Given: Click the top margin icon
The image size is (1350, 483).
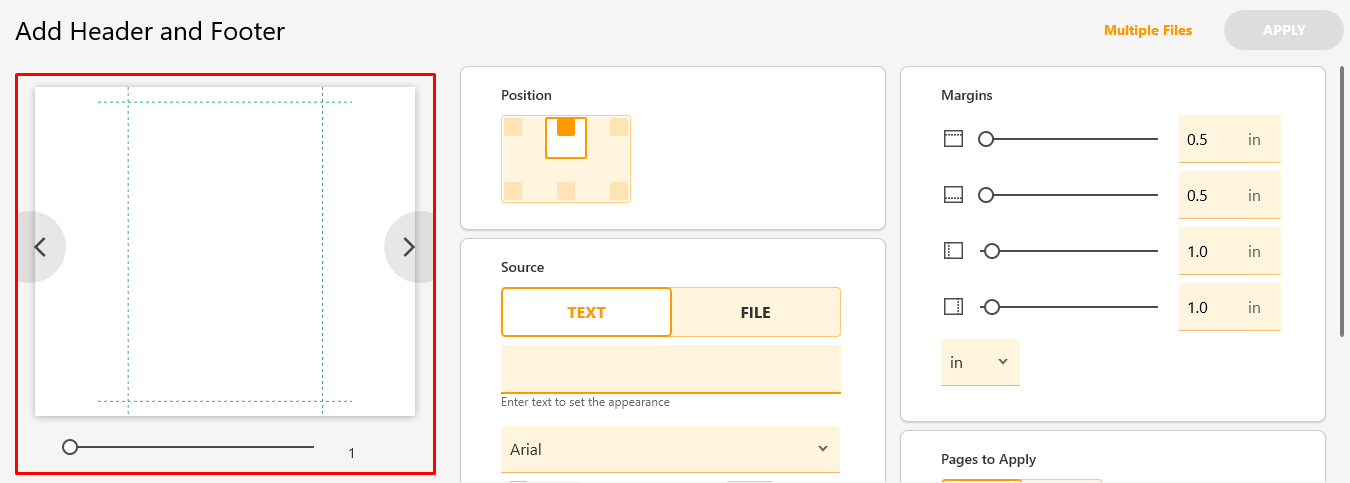Looking at the screenshot, I should click(x=953, y=139).
